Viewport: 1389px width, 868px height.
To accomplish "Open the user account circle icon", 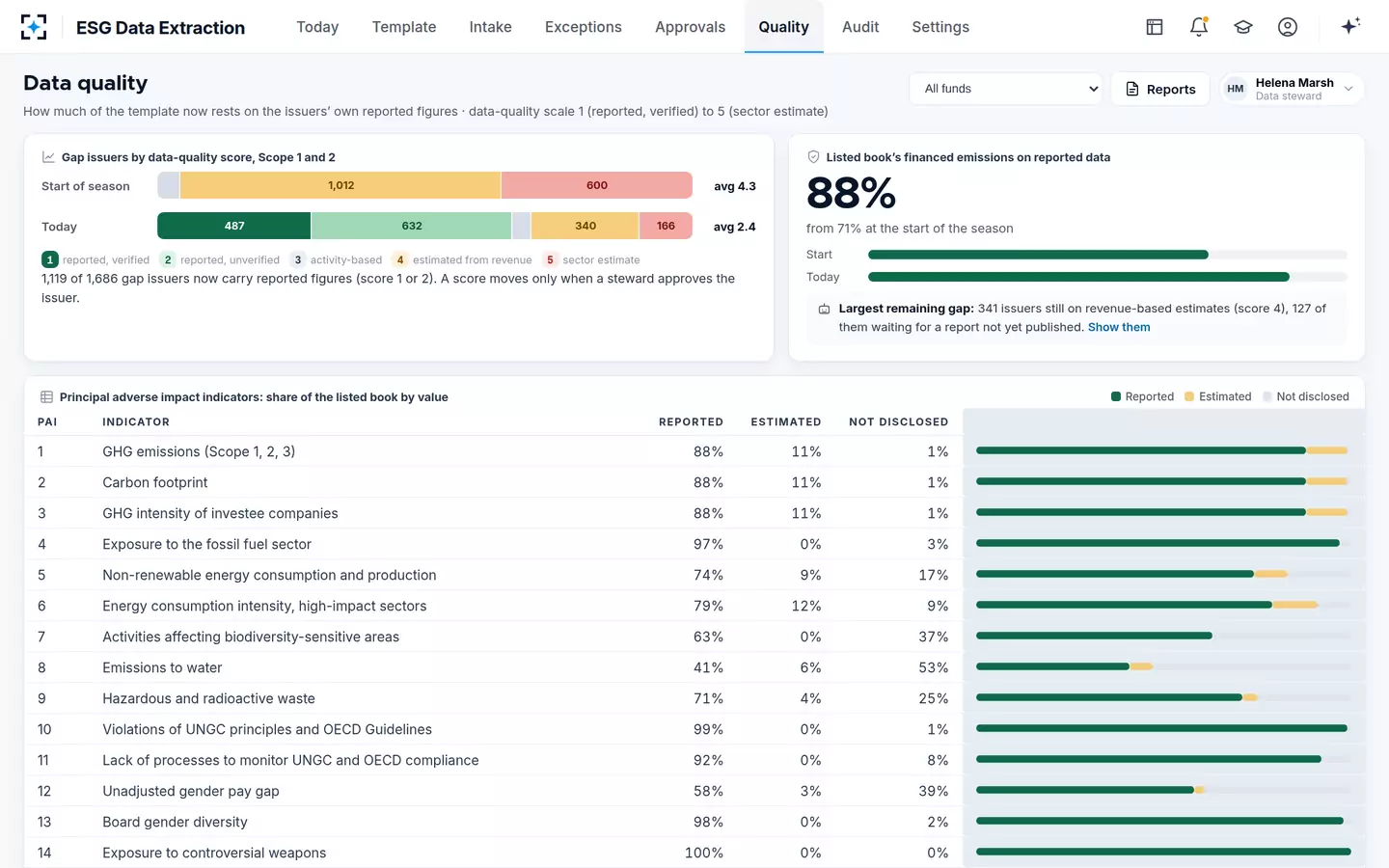I will [x=1288, y=27].
